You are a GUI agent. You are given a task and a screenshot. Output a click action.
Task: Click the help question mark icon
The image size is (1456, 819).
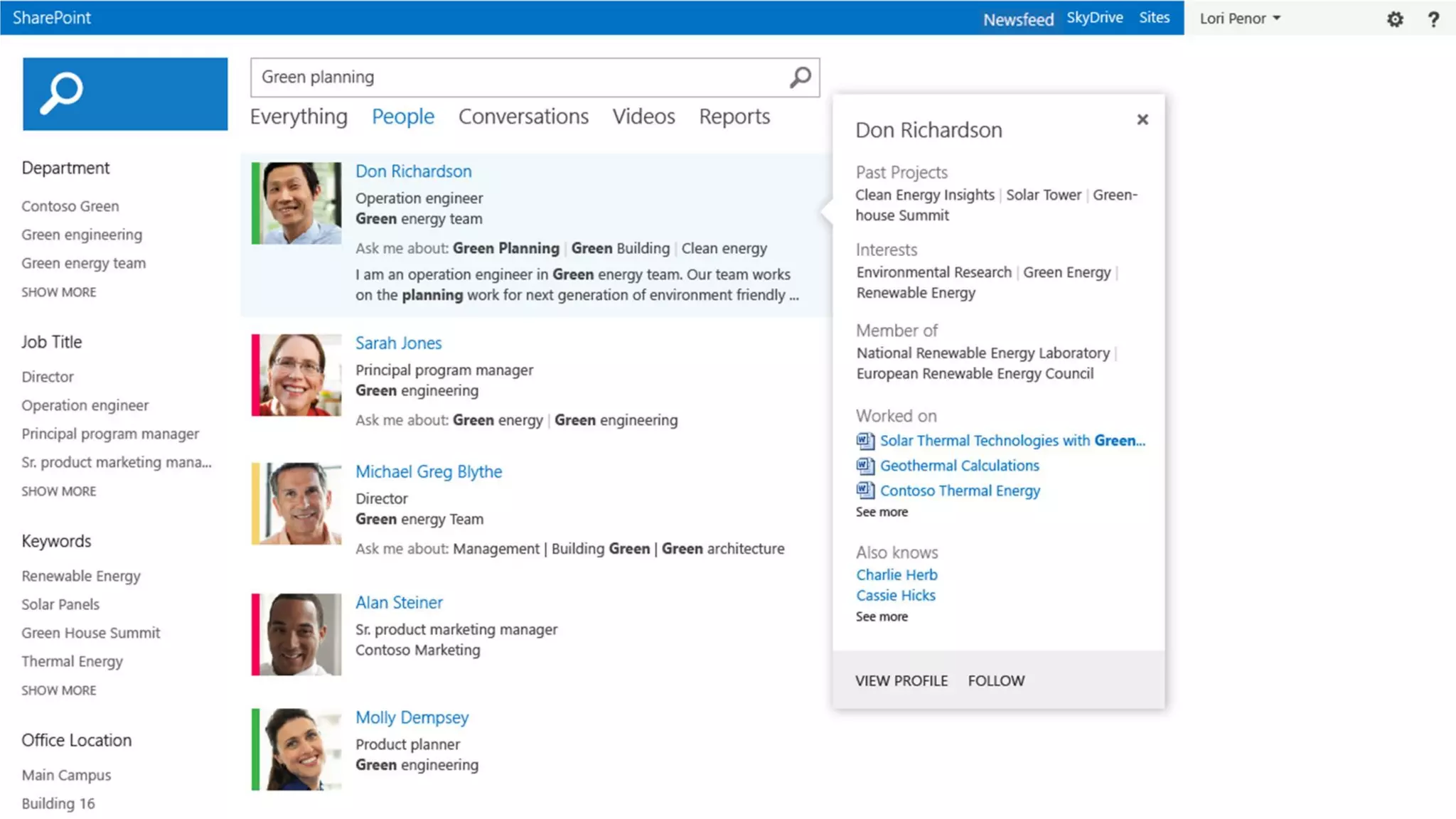click(1433, 19)
